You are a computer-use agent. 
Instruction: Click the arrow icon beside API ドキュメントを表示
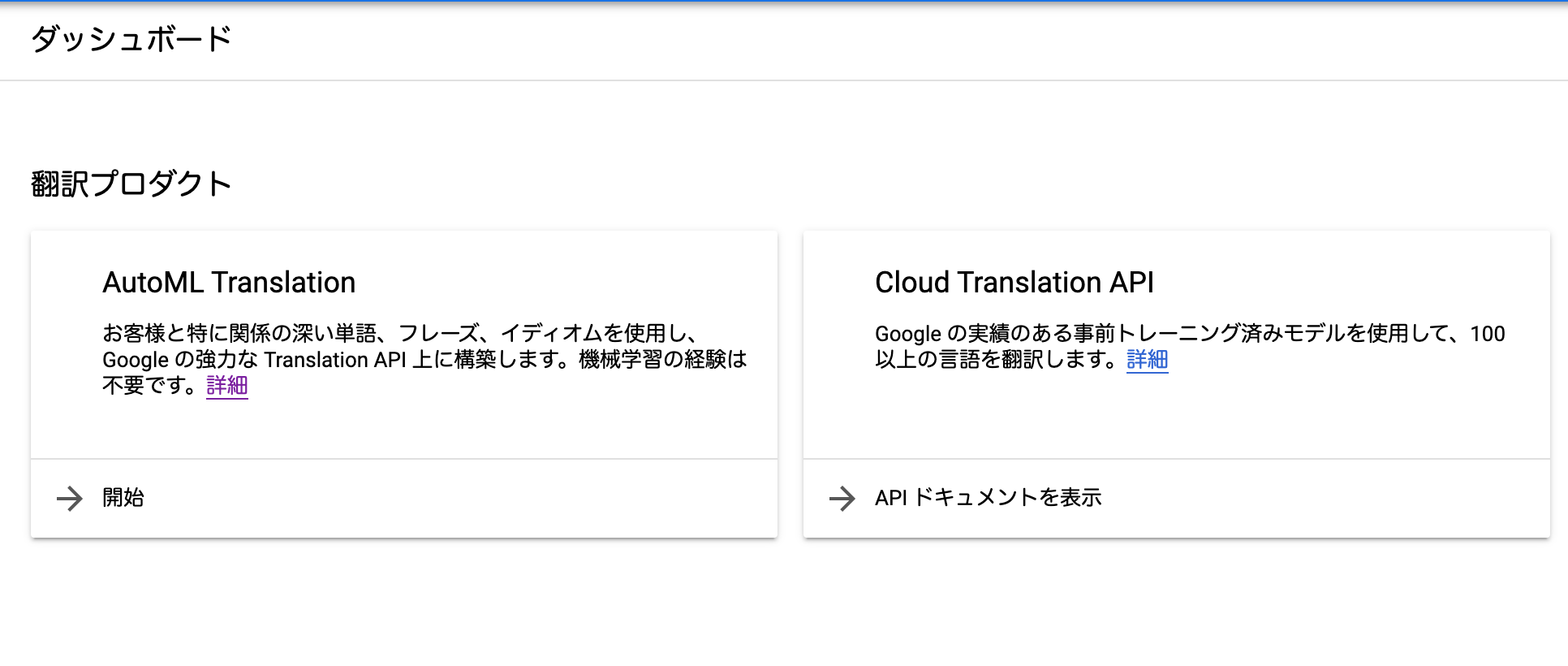842,498
